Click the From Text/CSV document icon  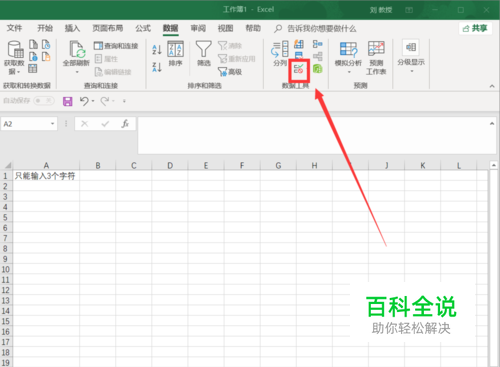[33, 44]
